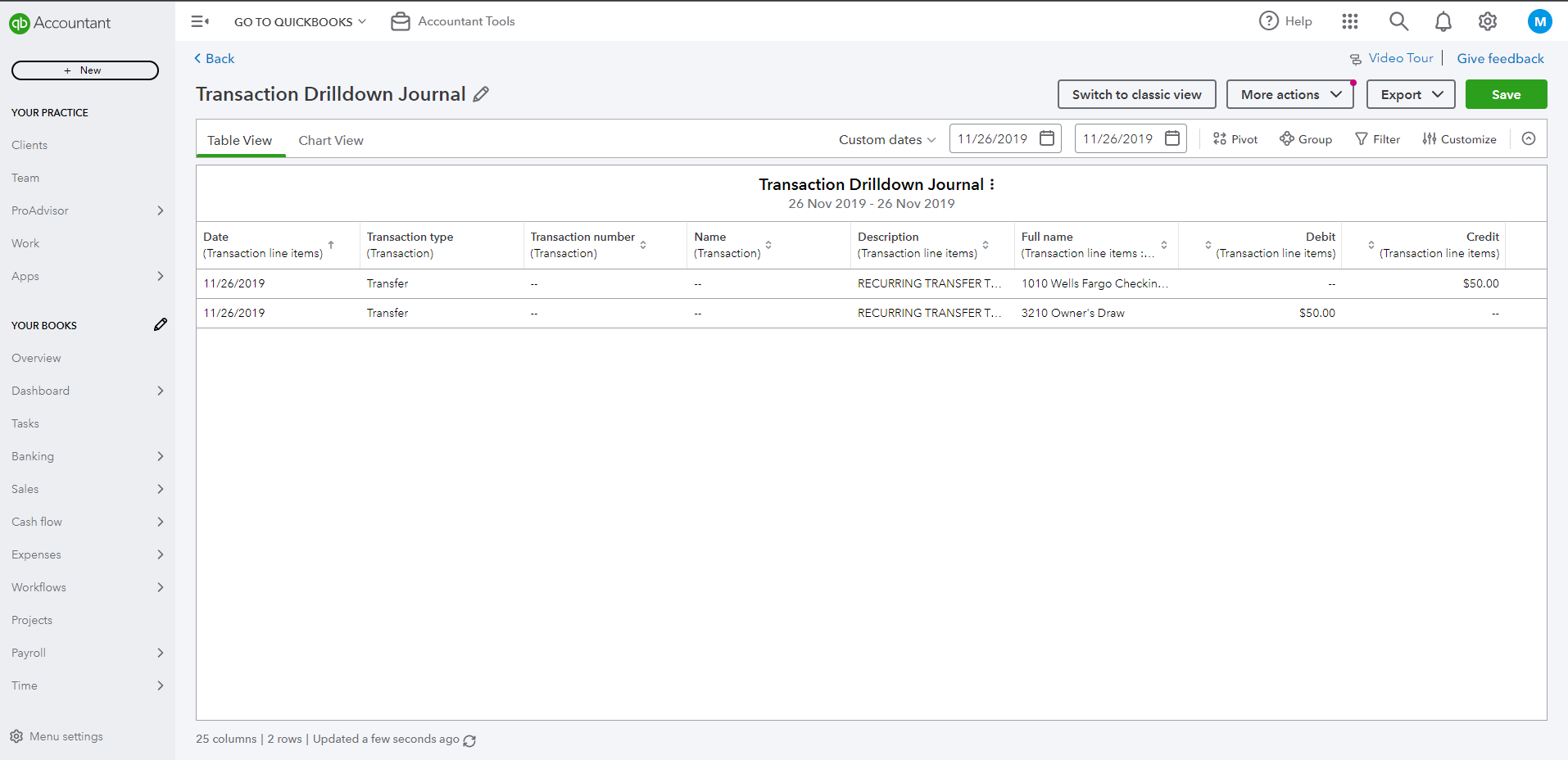Expand the Sales submenu
The height and width of the screenshot is (760, 1568).
click(161, 489)
